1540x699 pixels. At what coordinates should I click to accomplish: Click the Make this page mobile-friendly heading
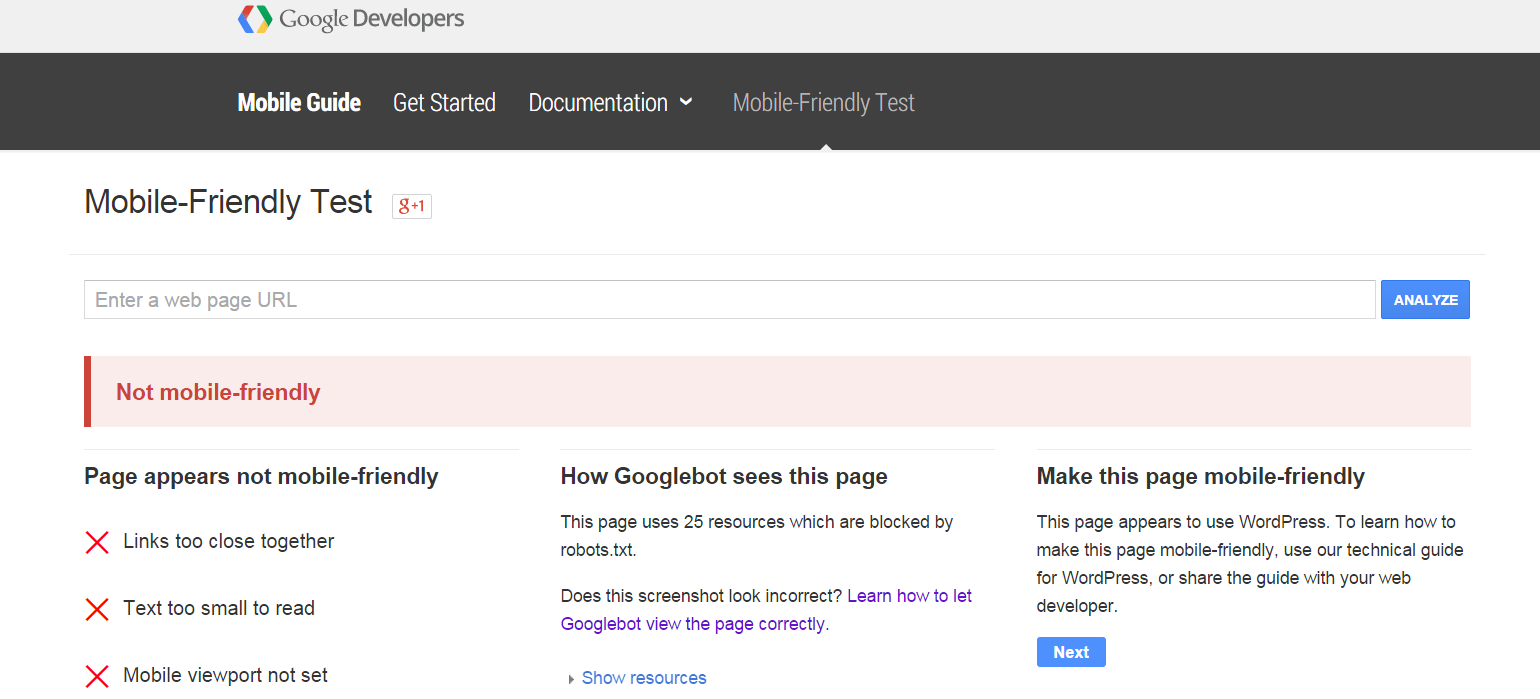tap(1200, 476)
